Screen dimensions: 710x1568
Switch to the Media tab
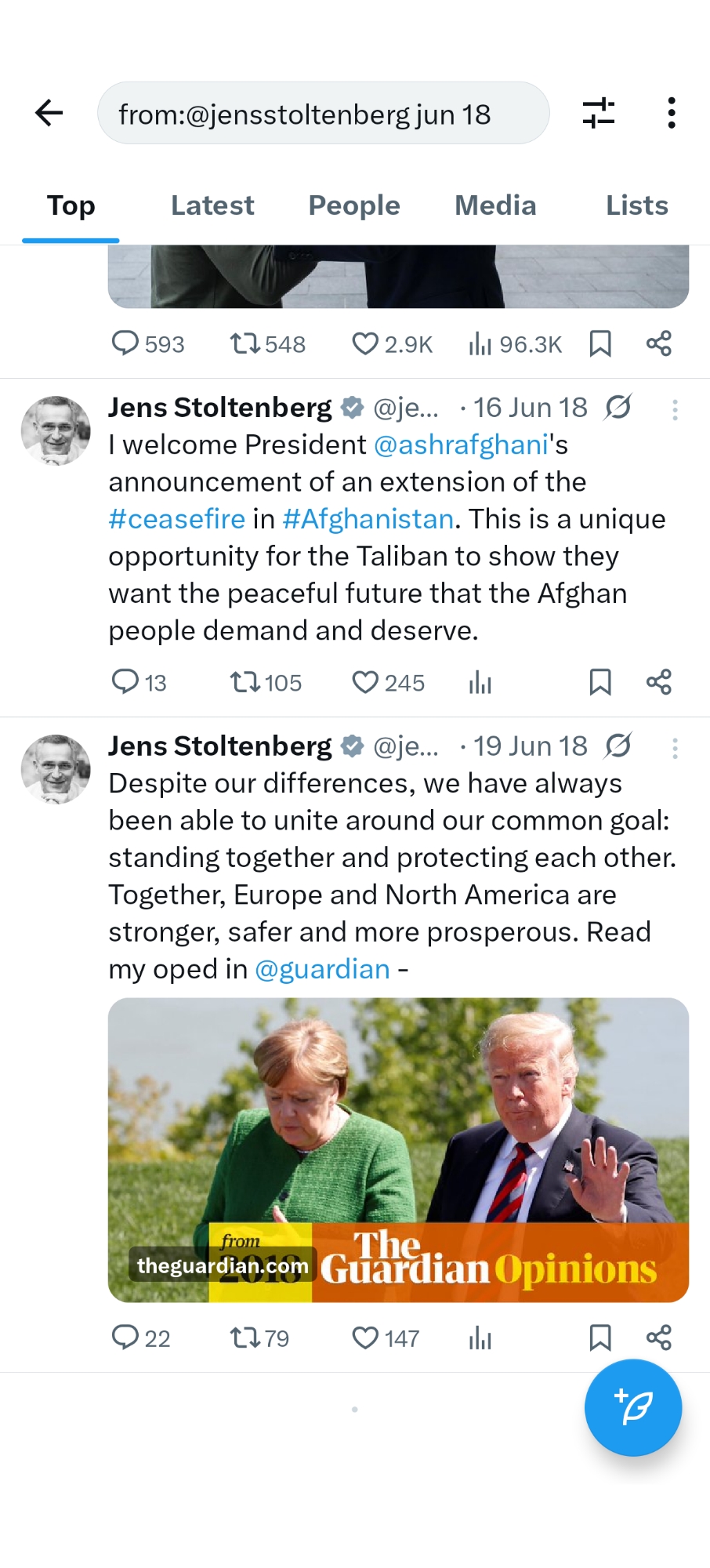pos(495,205)
